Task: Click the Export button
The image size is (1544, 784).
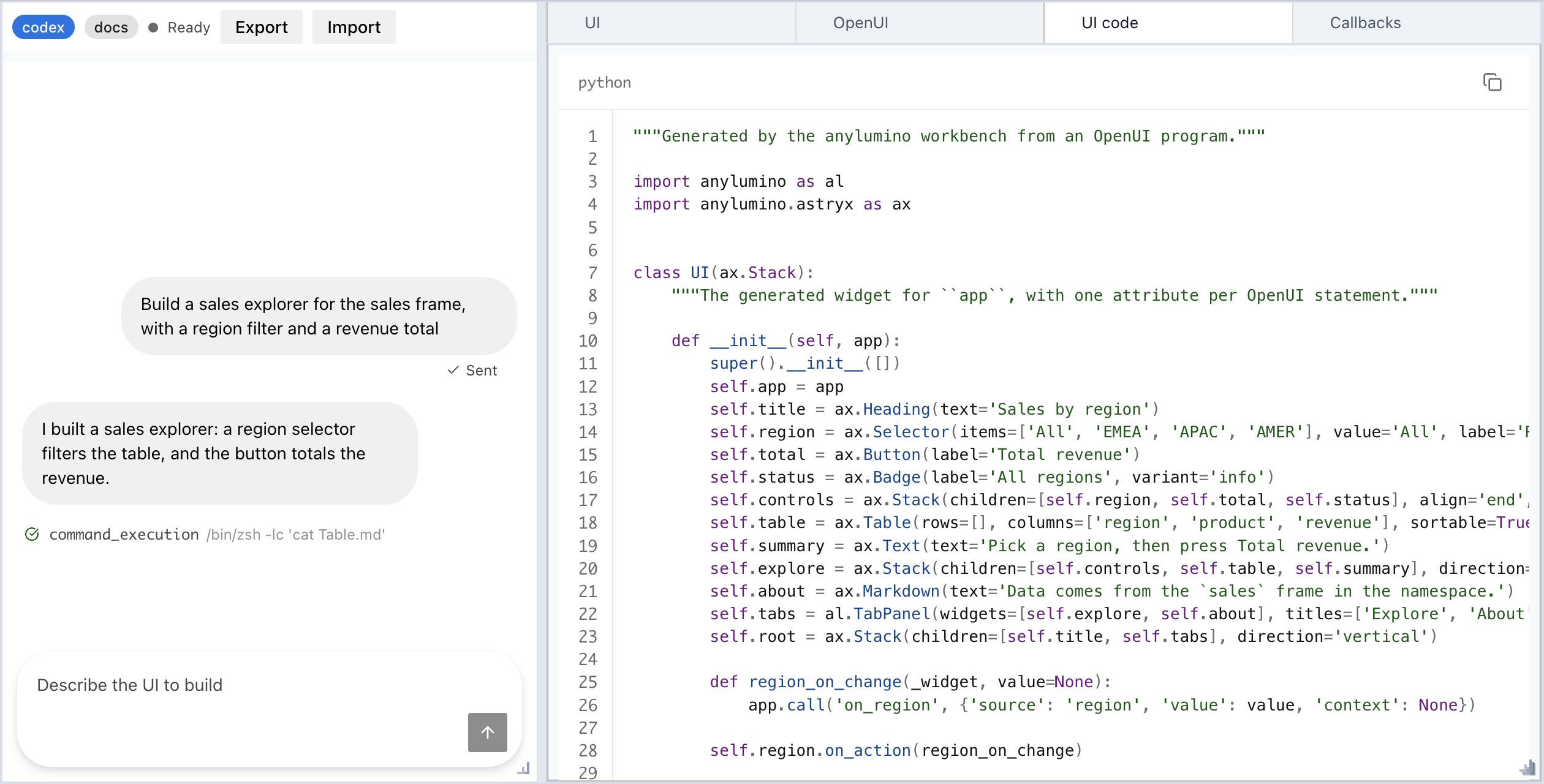Action: pyautogui.click(x=262, y=27)
